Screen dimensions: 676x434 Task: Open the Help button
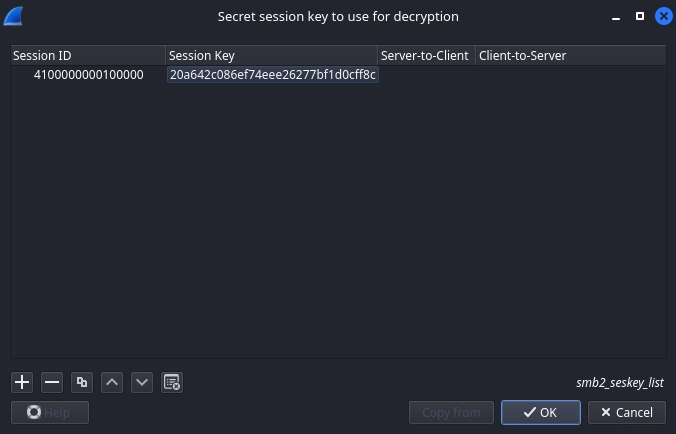click(50, 412)
